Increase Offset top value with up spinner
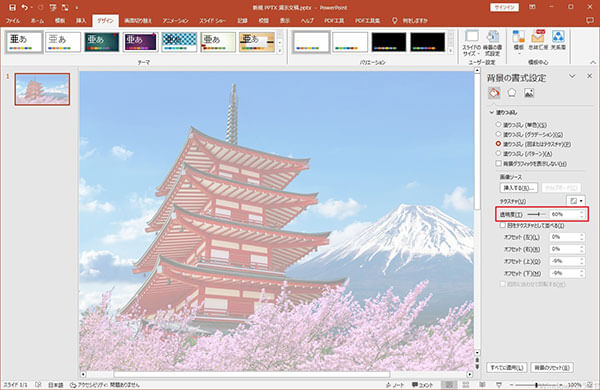The height and width of the screenshot is (390, 600). (x=582, y=259)
